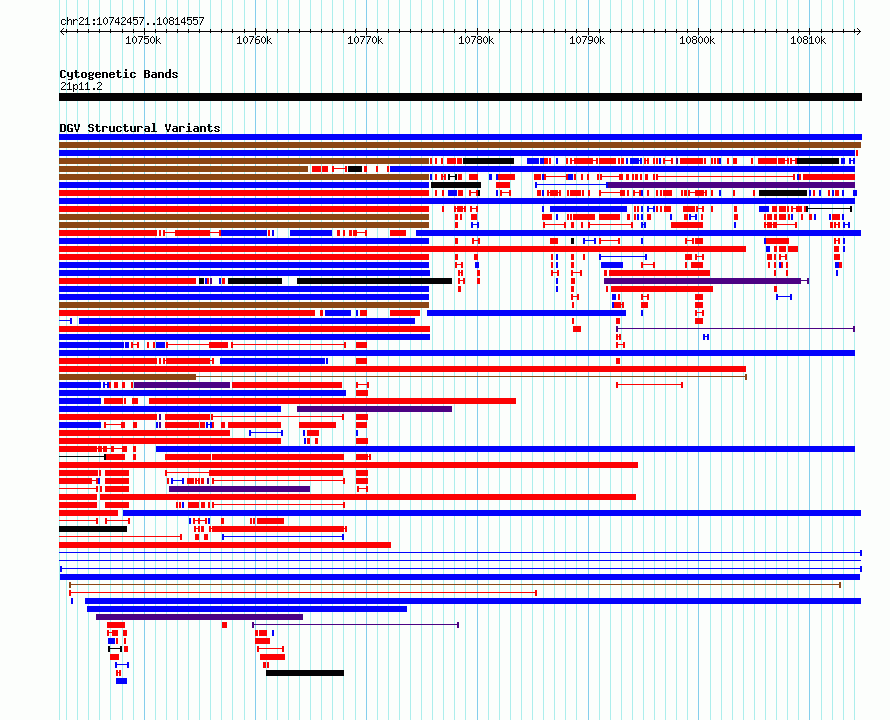This screenshot has height=720, width=890.
Task: Select the DGV Structural Variants track title
Action: pyautogui.click(x=140, y=128)
